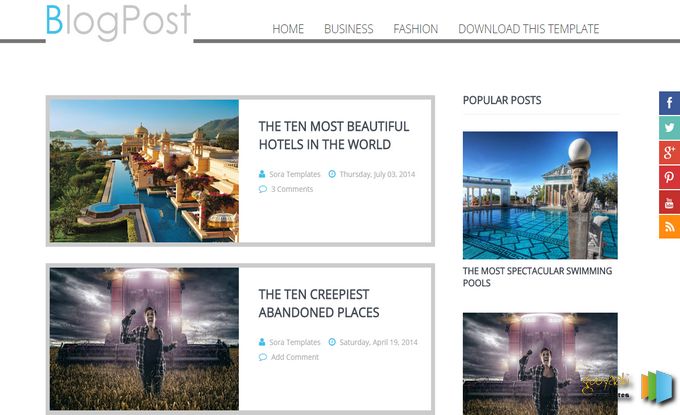Open the swimming pool popular post thumbnail
The image size is (680, 415).
(x=540, y=195)
